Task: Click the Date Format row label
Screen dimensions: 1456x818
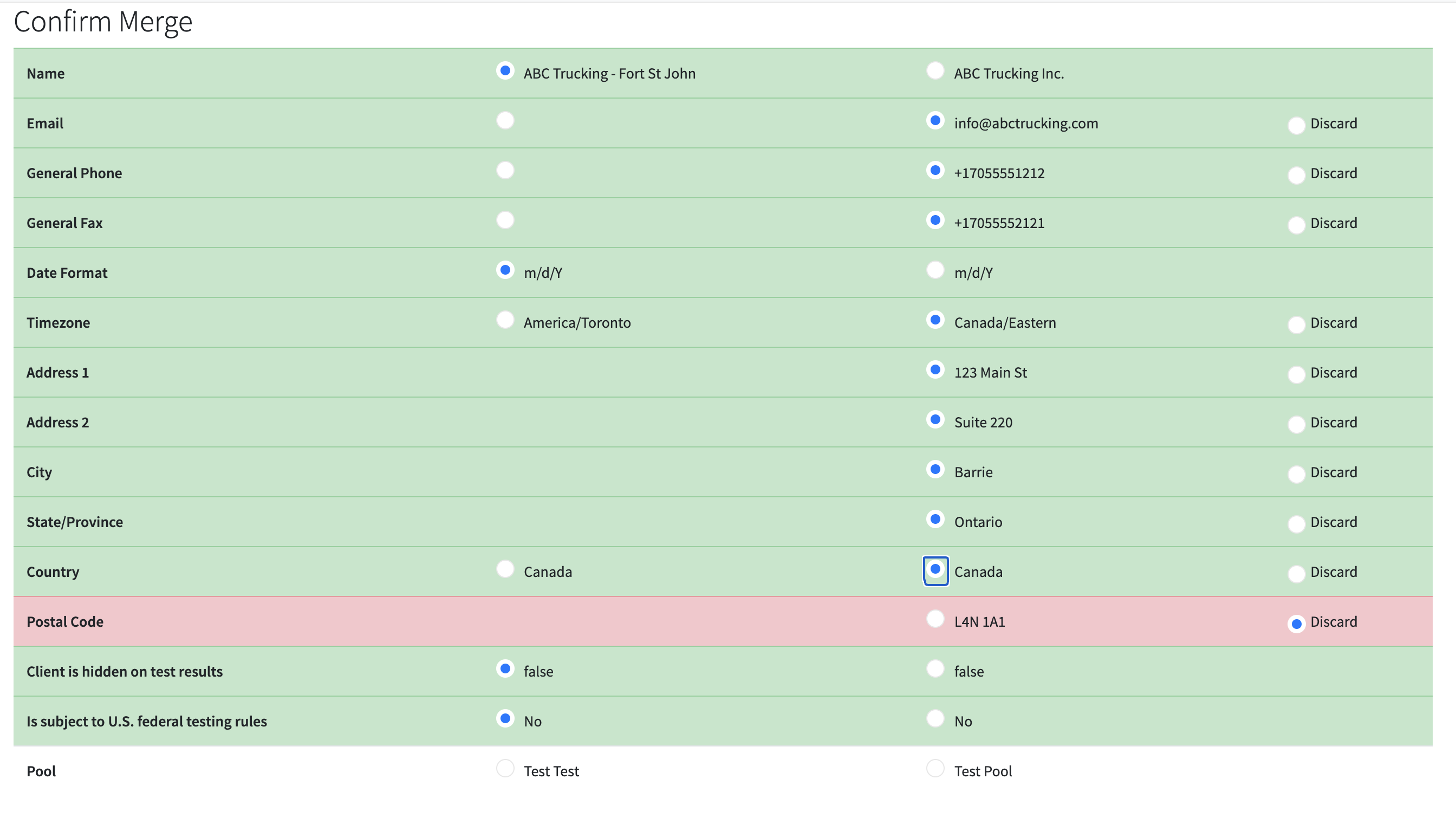Action: point(67,272)
